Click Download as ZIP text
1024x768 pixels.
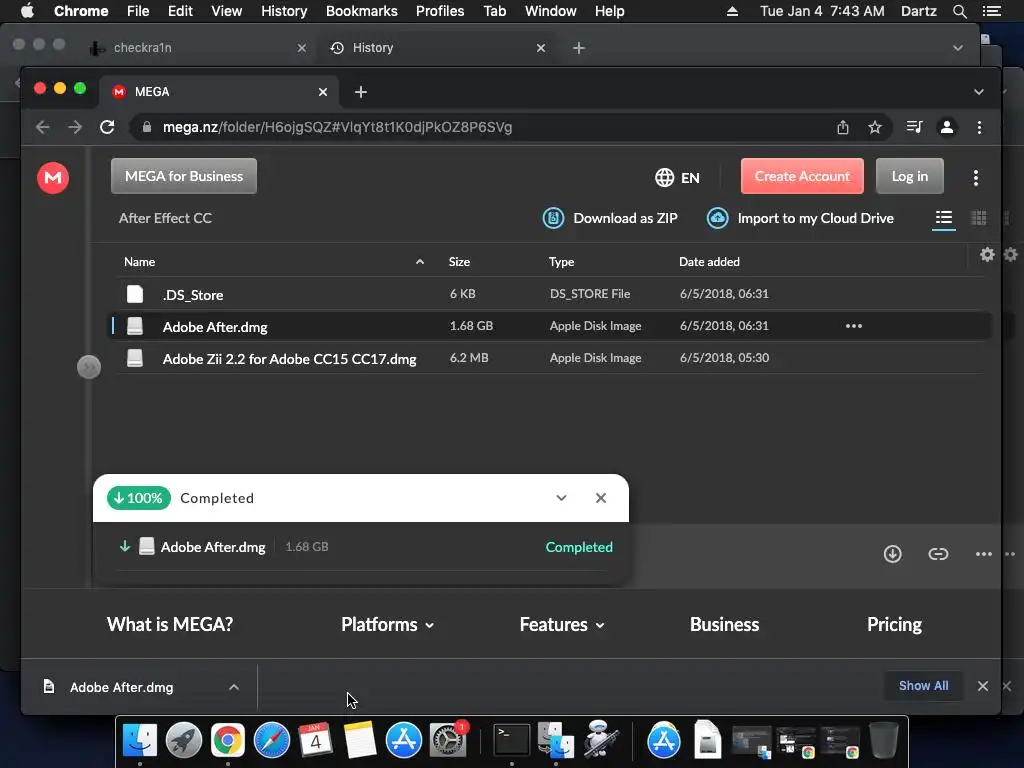[625, 218]
